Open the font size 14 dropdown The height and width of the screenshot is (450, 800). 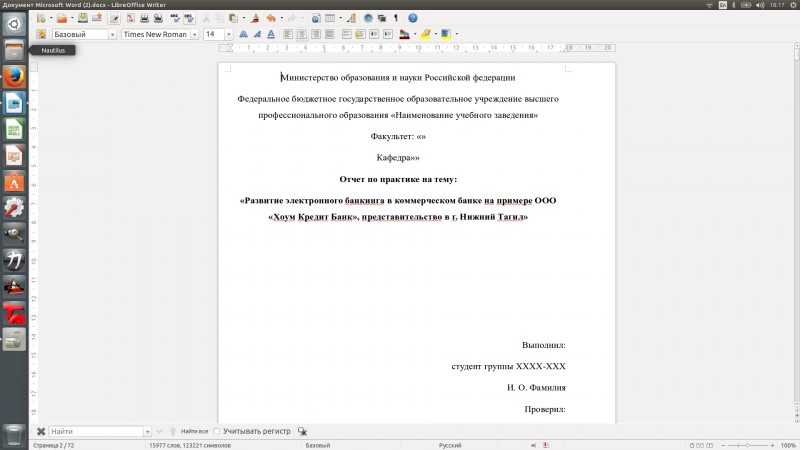(229, 35)
